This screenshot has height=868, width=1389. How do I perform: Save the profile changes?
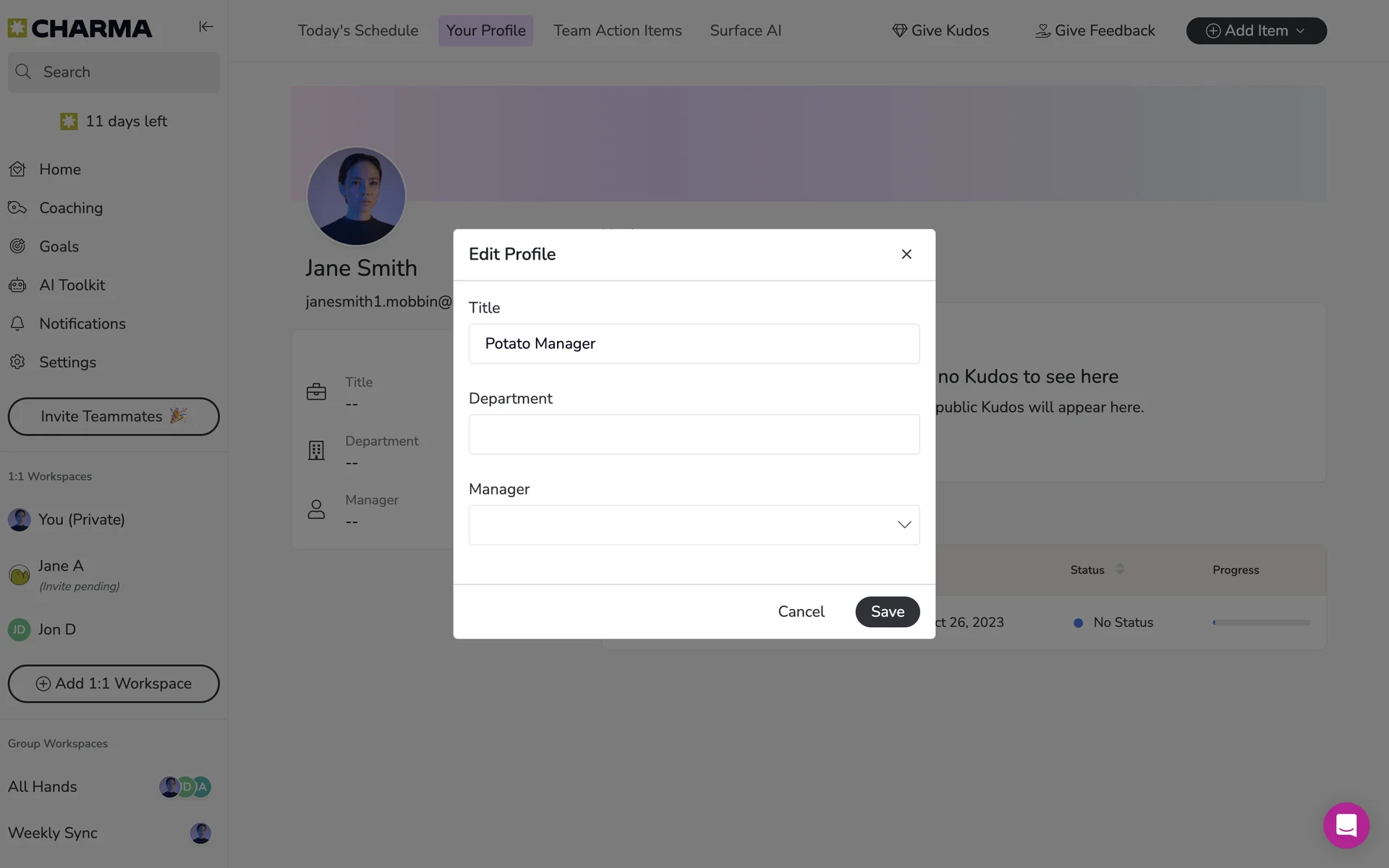(x=887, y=611)
